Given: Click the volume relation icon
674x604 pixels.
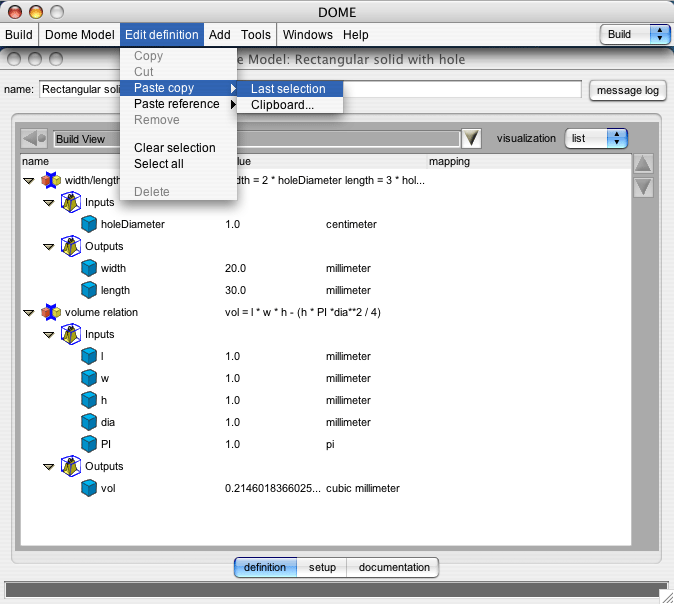Looking at the screenshot, I should (x=51, y=312).
